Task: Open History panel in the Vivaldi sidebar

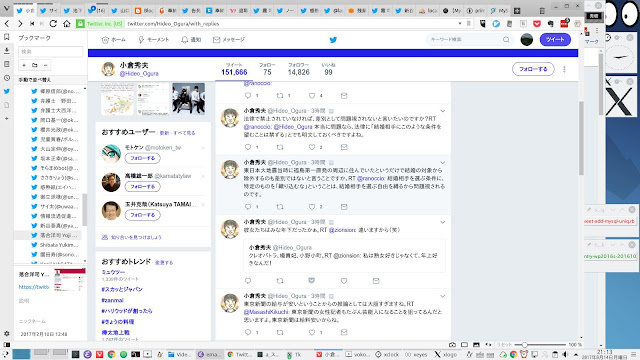Action: pos(7,78)
